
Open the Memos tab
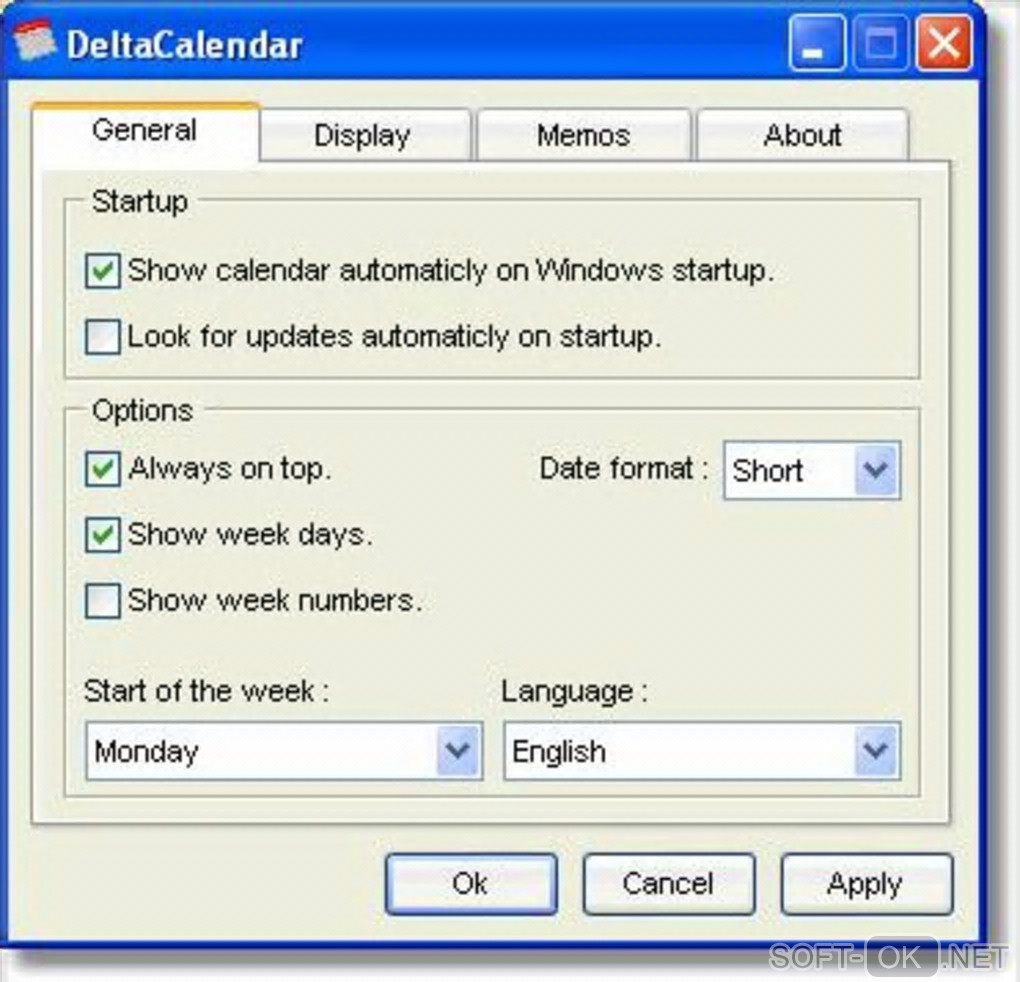(583, 136)
